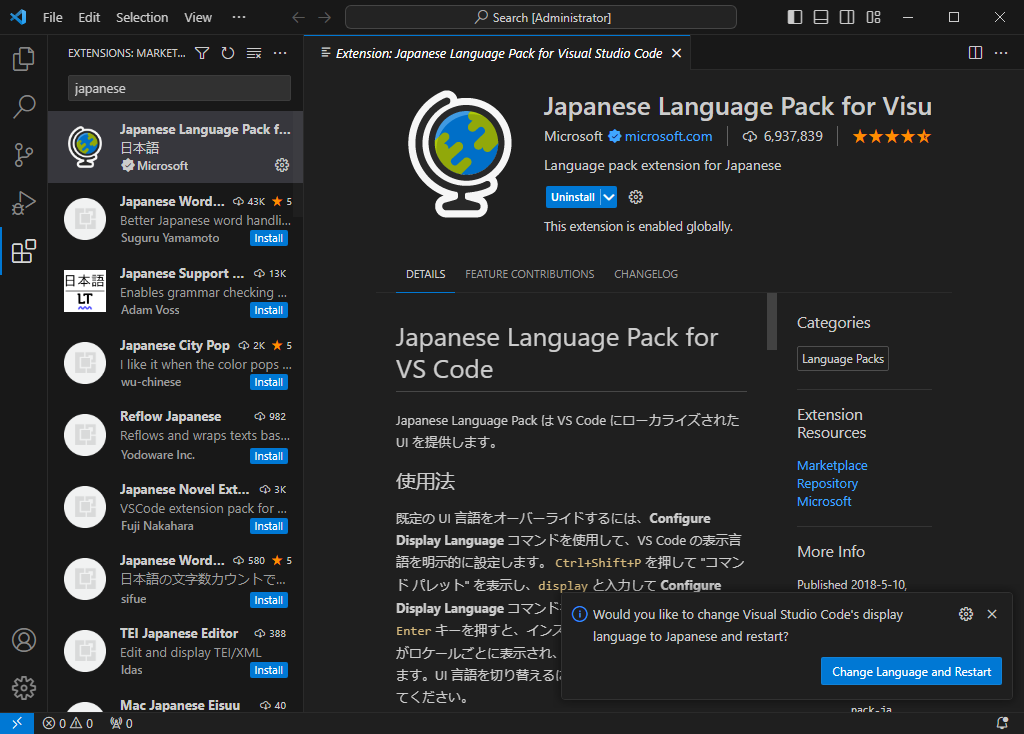Screen dimensions: 1024x734
Task: Install the Reflow Japanese extension
Action: 268,456
